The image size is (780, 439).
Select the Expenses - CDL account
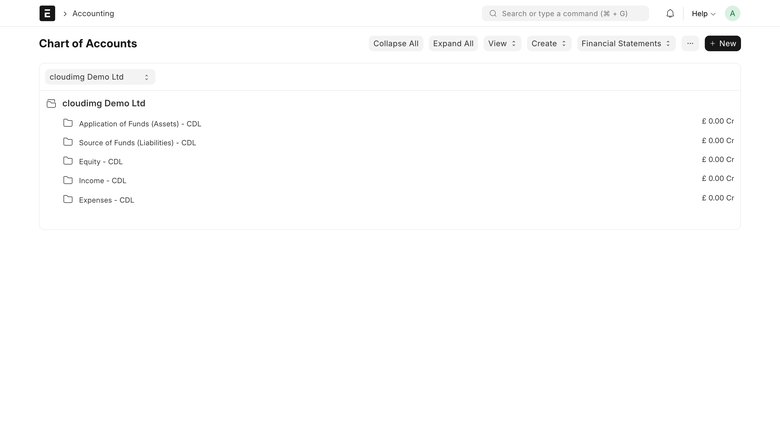coord(106,200)
